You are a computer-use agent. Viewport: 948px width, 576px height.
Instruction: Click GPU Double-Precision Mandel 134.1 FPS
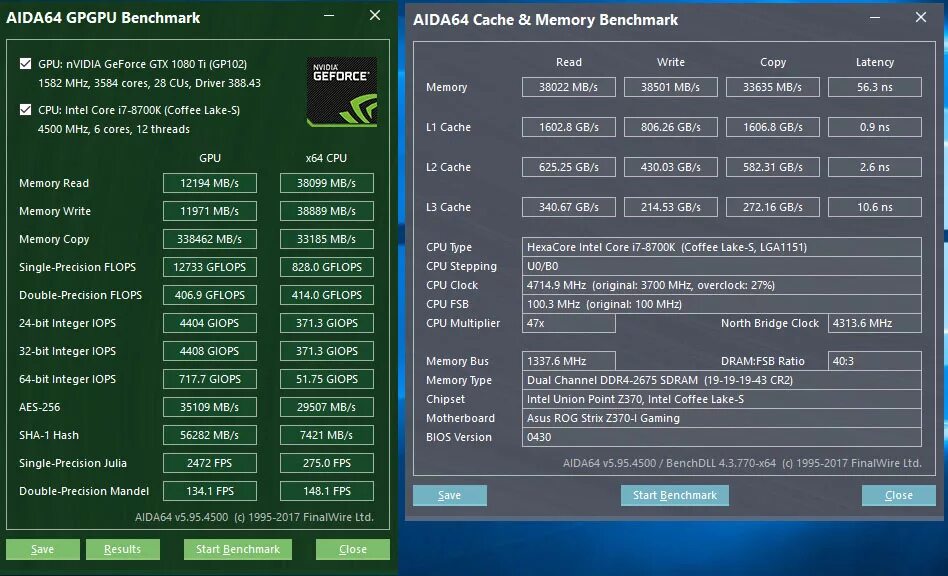(x=210, y=491)
